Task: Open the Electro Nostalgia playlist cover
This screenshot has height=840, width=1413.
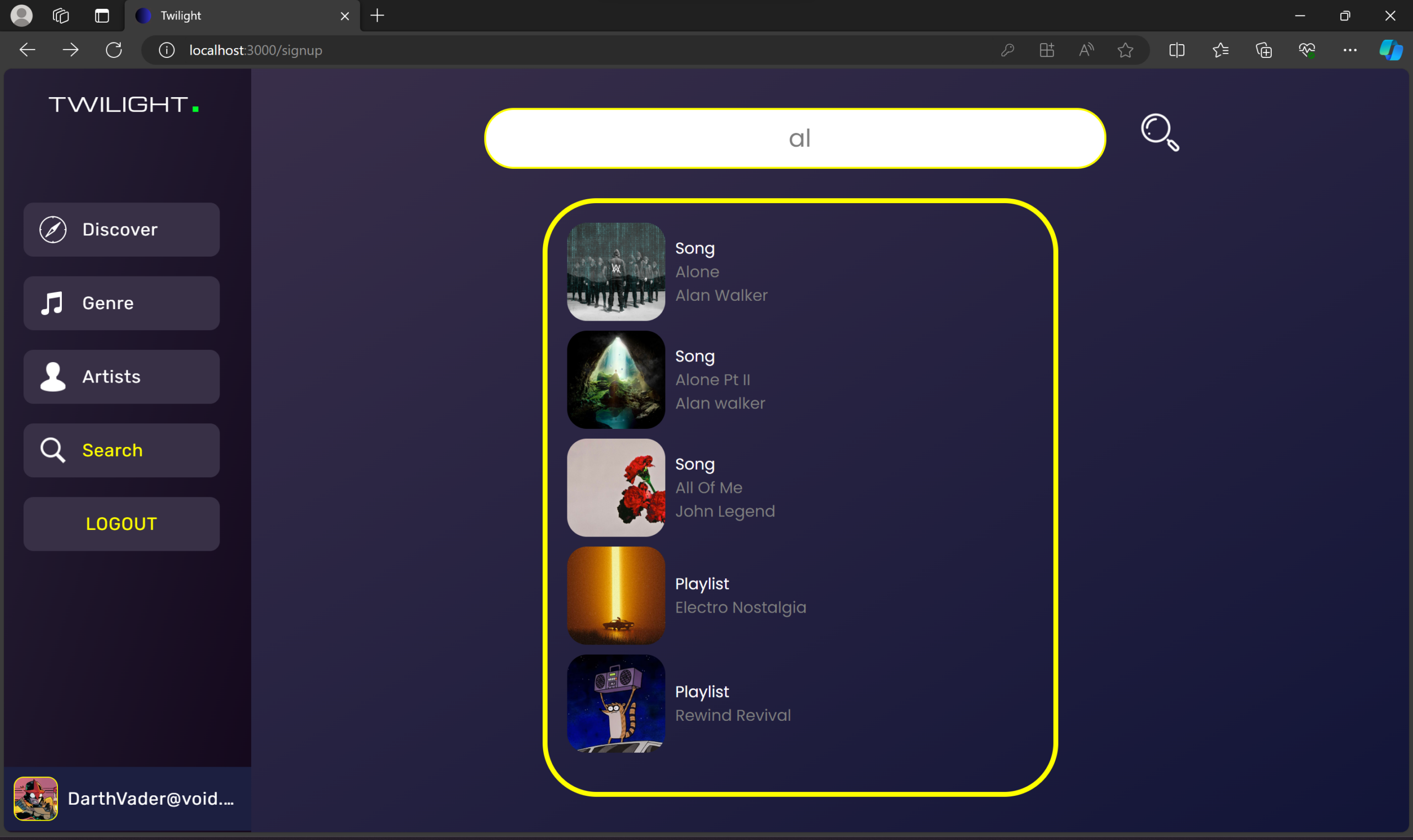Action: [615, 595]
